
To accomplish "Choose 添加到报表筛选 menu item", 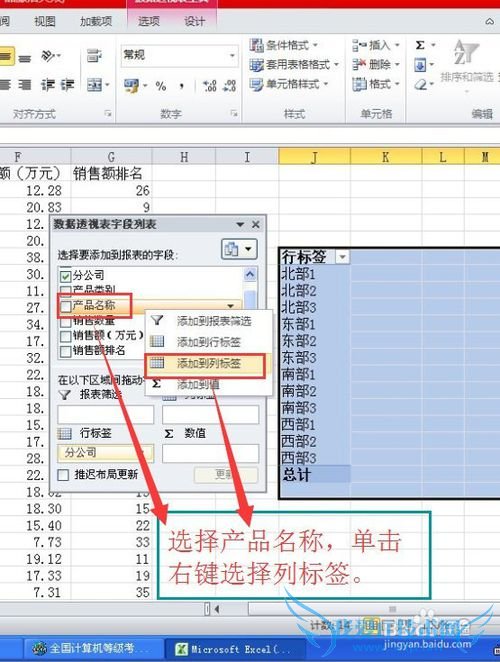I will pos(208,321).
